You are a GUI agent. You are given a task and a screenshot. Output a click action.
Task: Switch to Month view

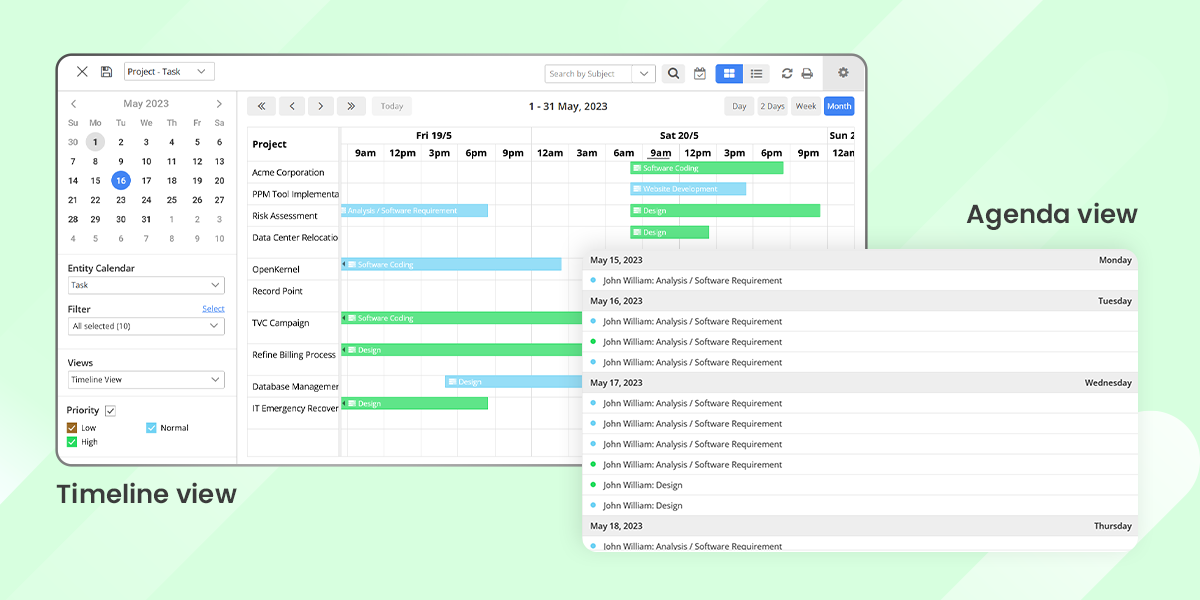pyautogui.click(x=839, y=106)
